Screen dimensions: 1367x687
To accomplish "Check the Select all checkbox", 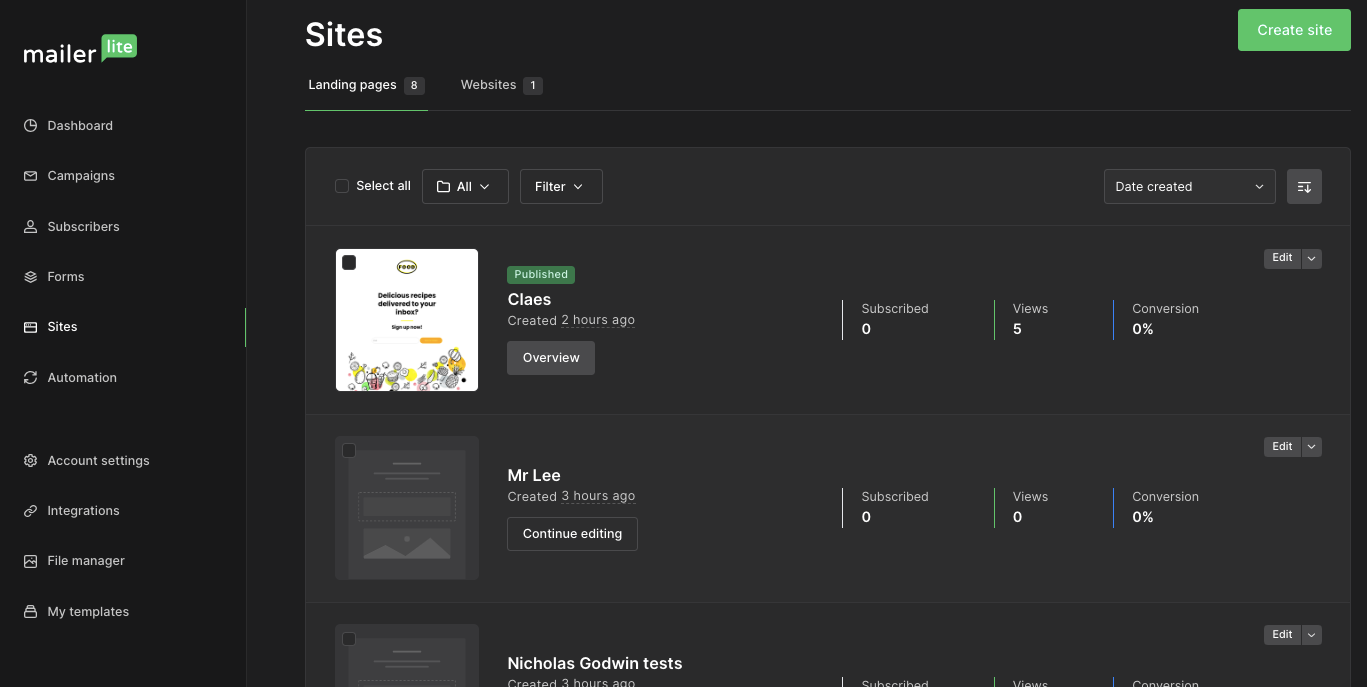I will click(x=342, y=186).
